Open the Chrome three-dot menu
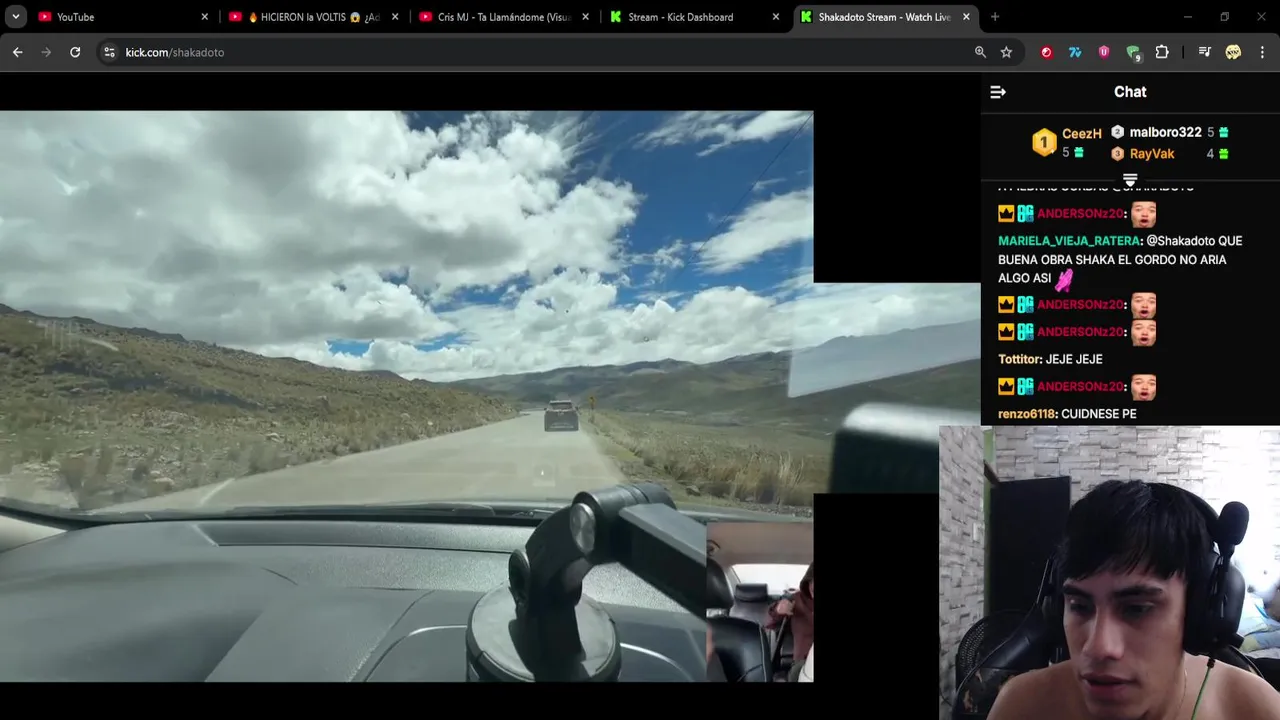The image size is (1280, 720). [x=1262, y=52]
